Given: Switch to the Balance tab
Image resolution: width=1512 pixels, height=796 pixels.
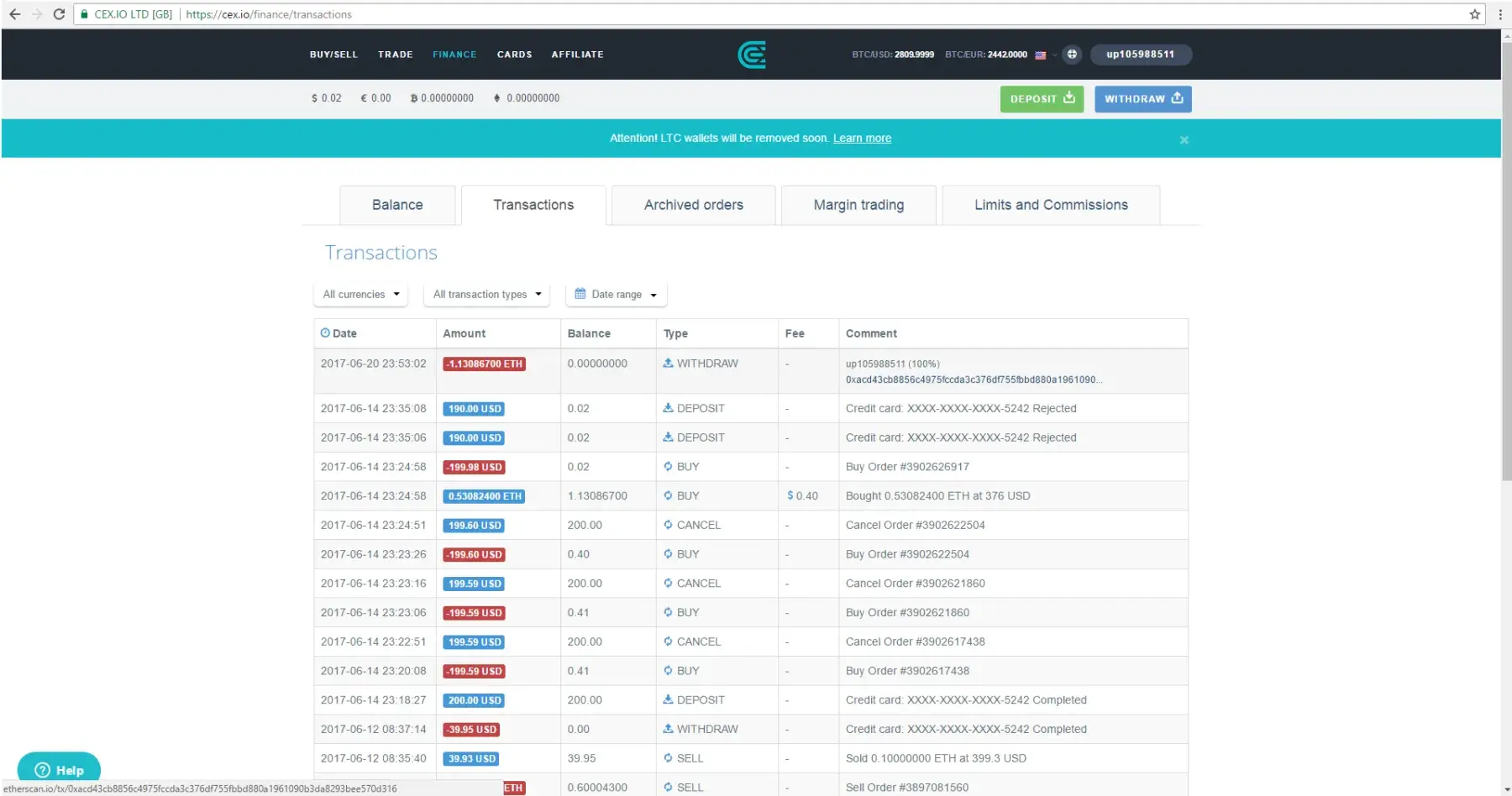Looking at the screenshot, I should (x=397, y=206).
